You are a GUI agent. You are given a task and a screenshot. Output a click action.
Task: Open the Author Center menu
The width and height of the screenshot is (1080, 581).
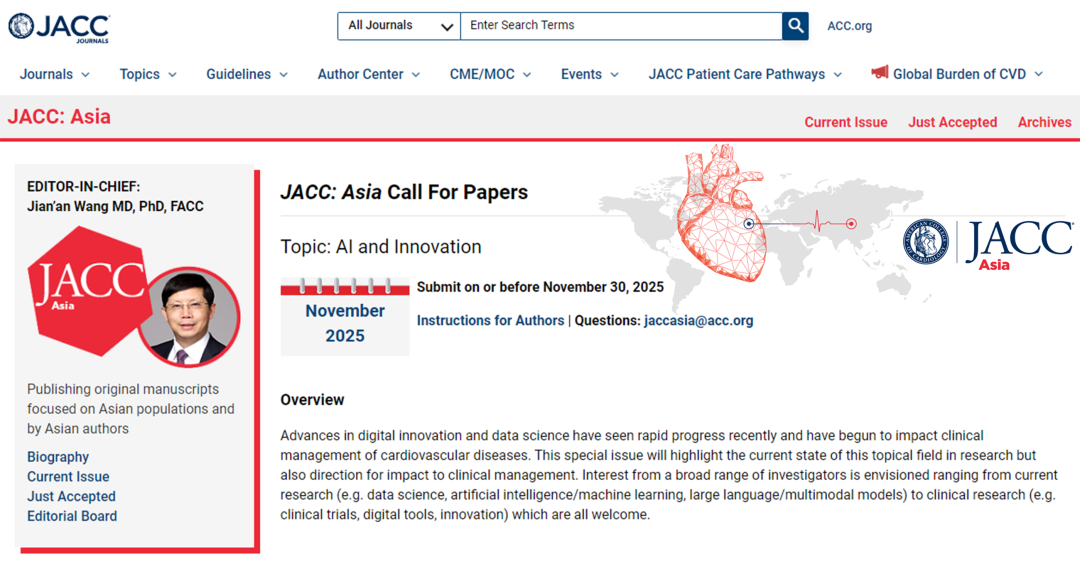(x=368, y=74)
